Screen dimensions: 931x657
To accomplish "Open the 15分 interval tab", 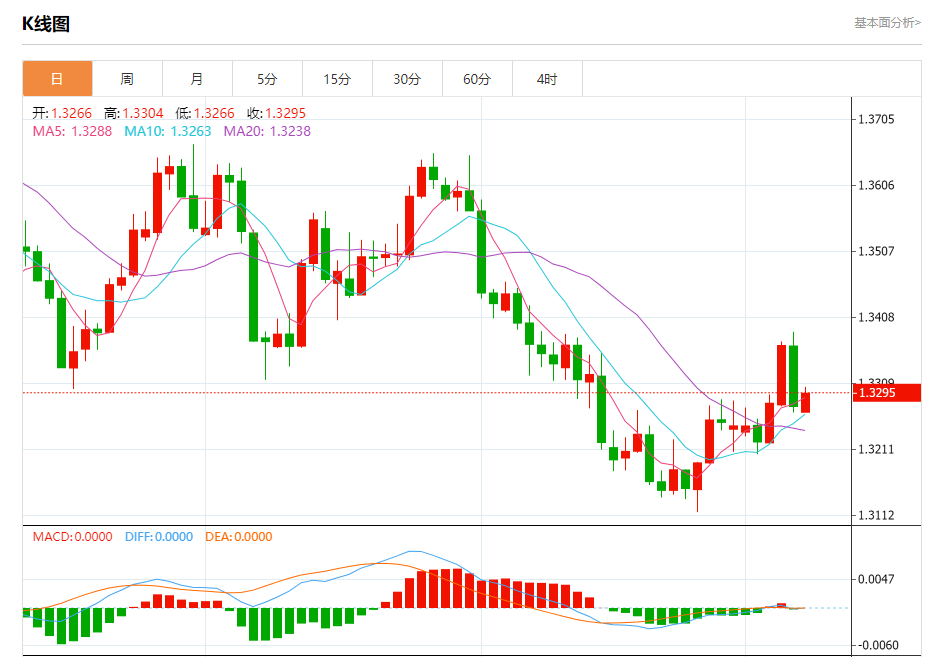I will [337, 78].
